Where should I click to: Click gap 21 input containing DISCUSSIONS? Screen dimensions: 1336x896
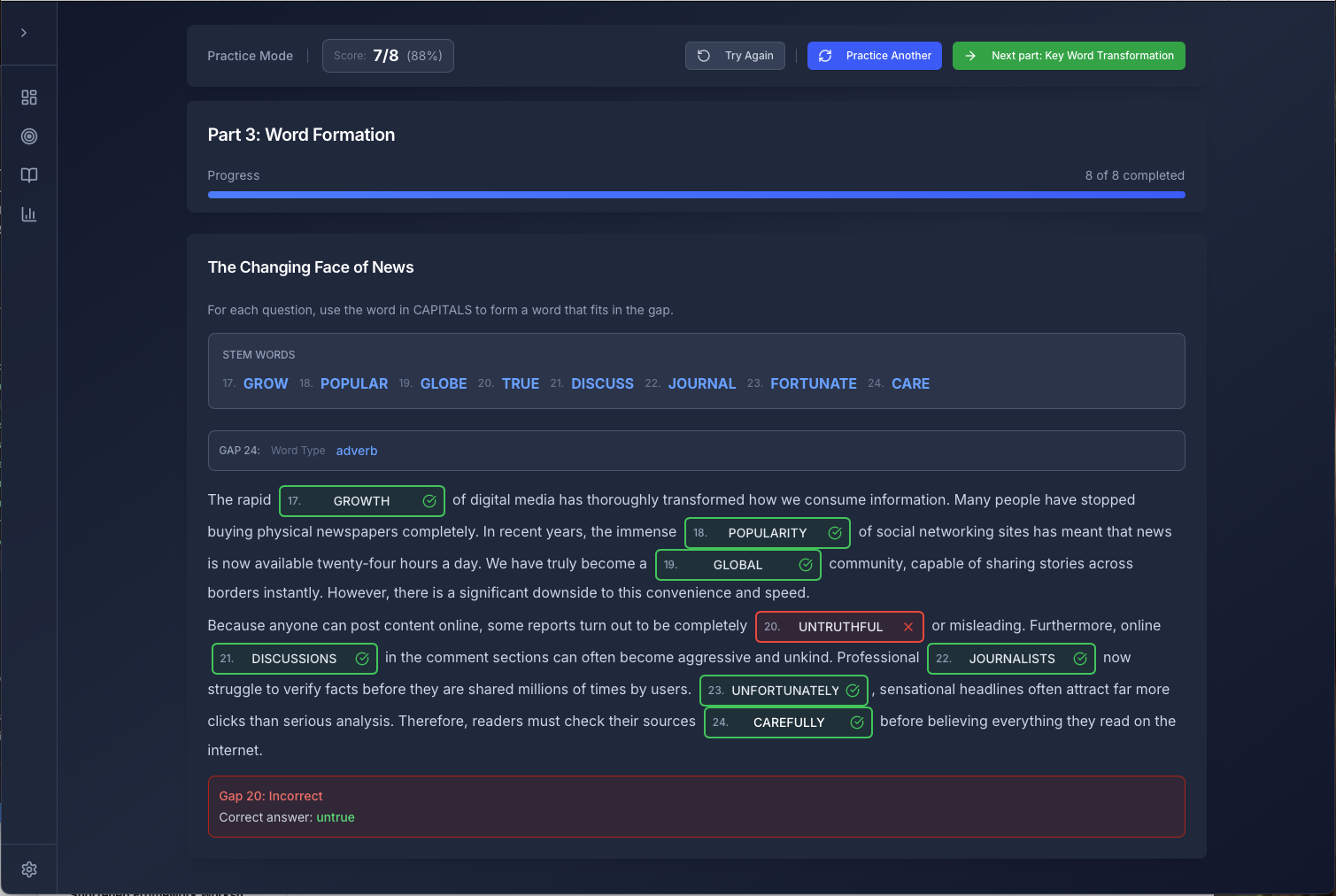295,659
